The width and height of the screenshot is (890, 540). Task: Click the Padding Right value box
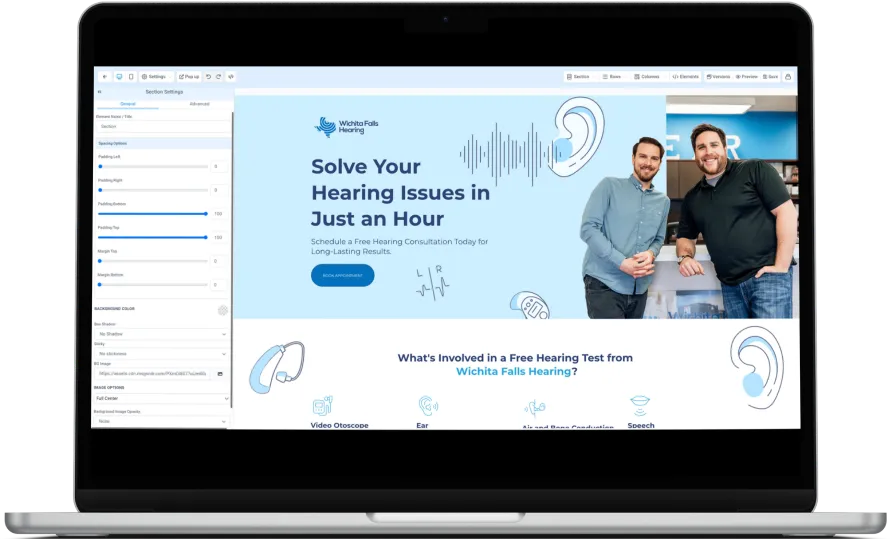click(219, 190)
